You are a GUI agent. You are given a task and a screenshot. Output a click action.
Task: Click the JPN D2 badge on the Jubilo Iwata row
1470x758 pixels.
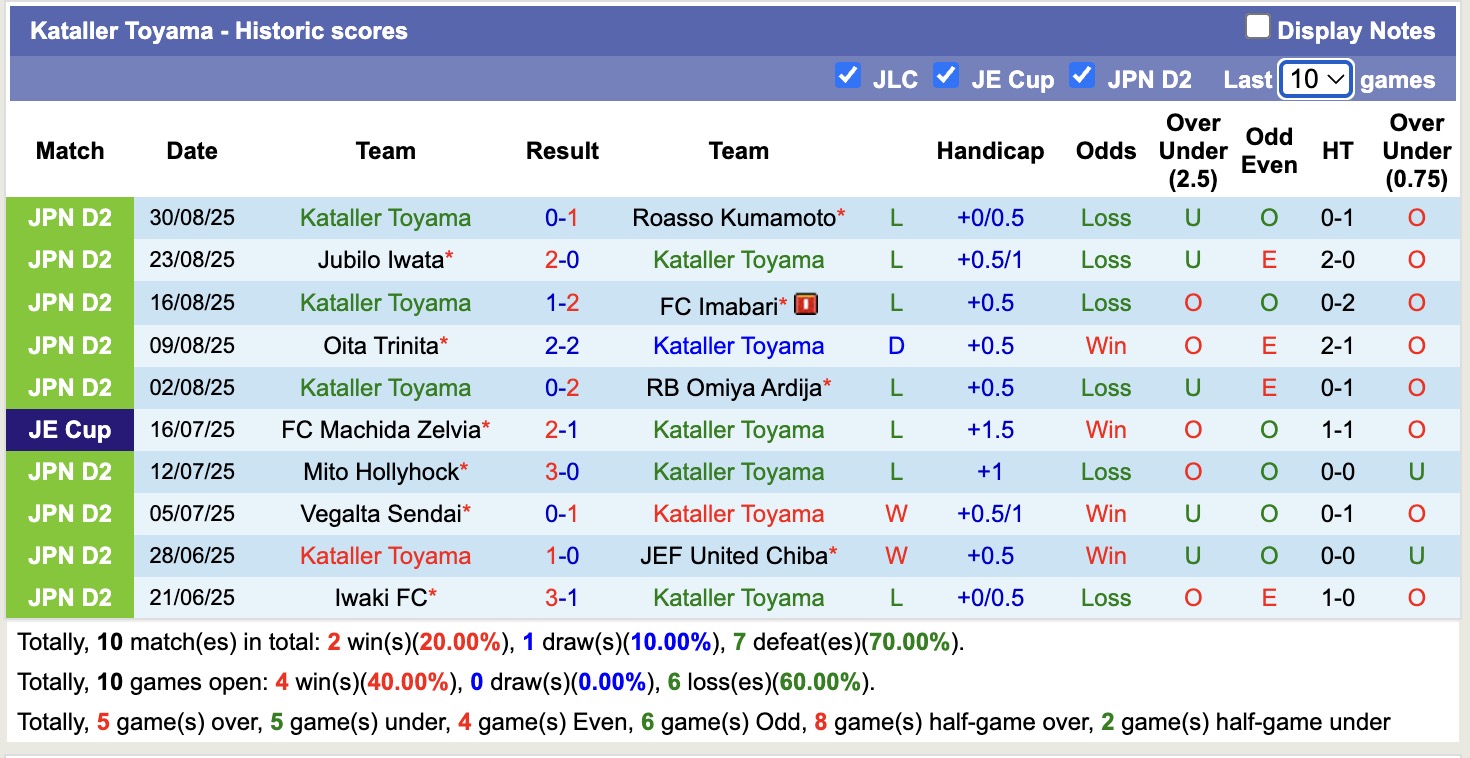pos(68,260)
